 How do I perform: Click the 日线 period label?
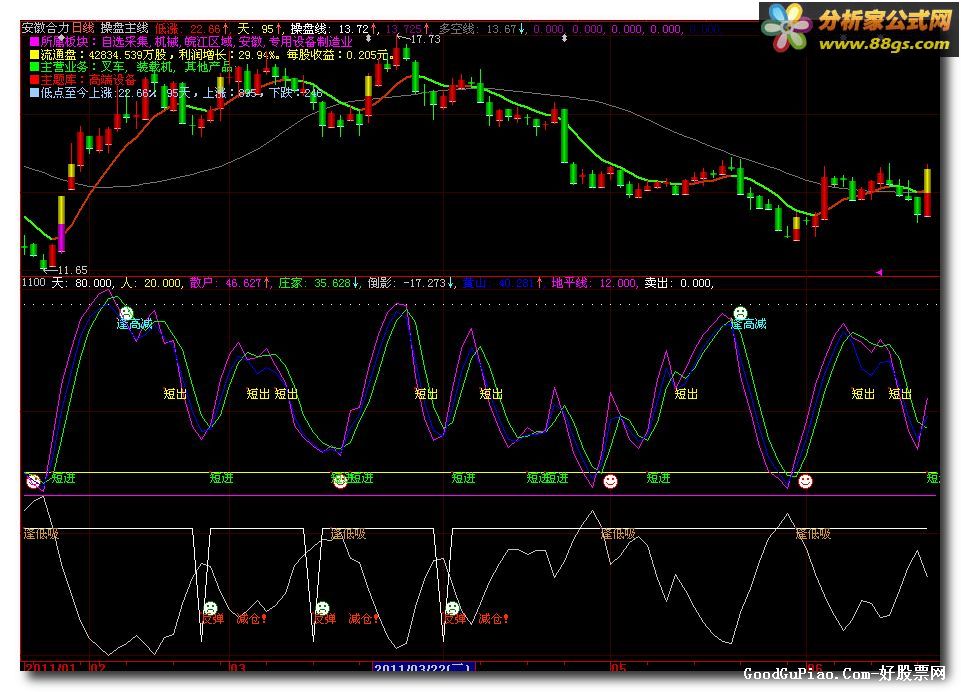(x=83, y=28)
